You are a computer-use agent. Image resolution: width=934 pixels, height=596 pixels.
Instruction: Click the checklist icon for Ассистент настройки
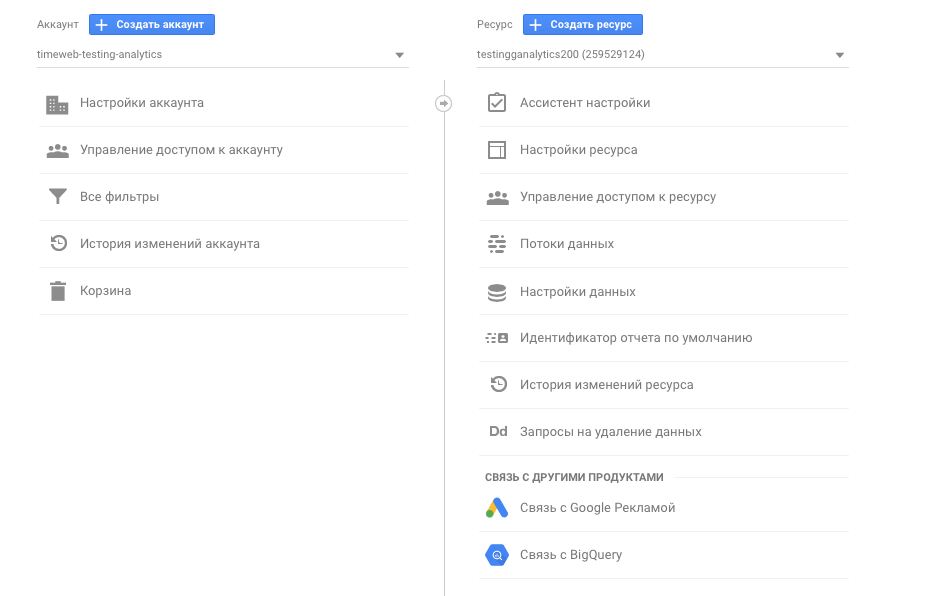coord(497,103)
